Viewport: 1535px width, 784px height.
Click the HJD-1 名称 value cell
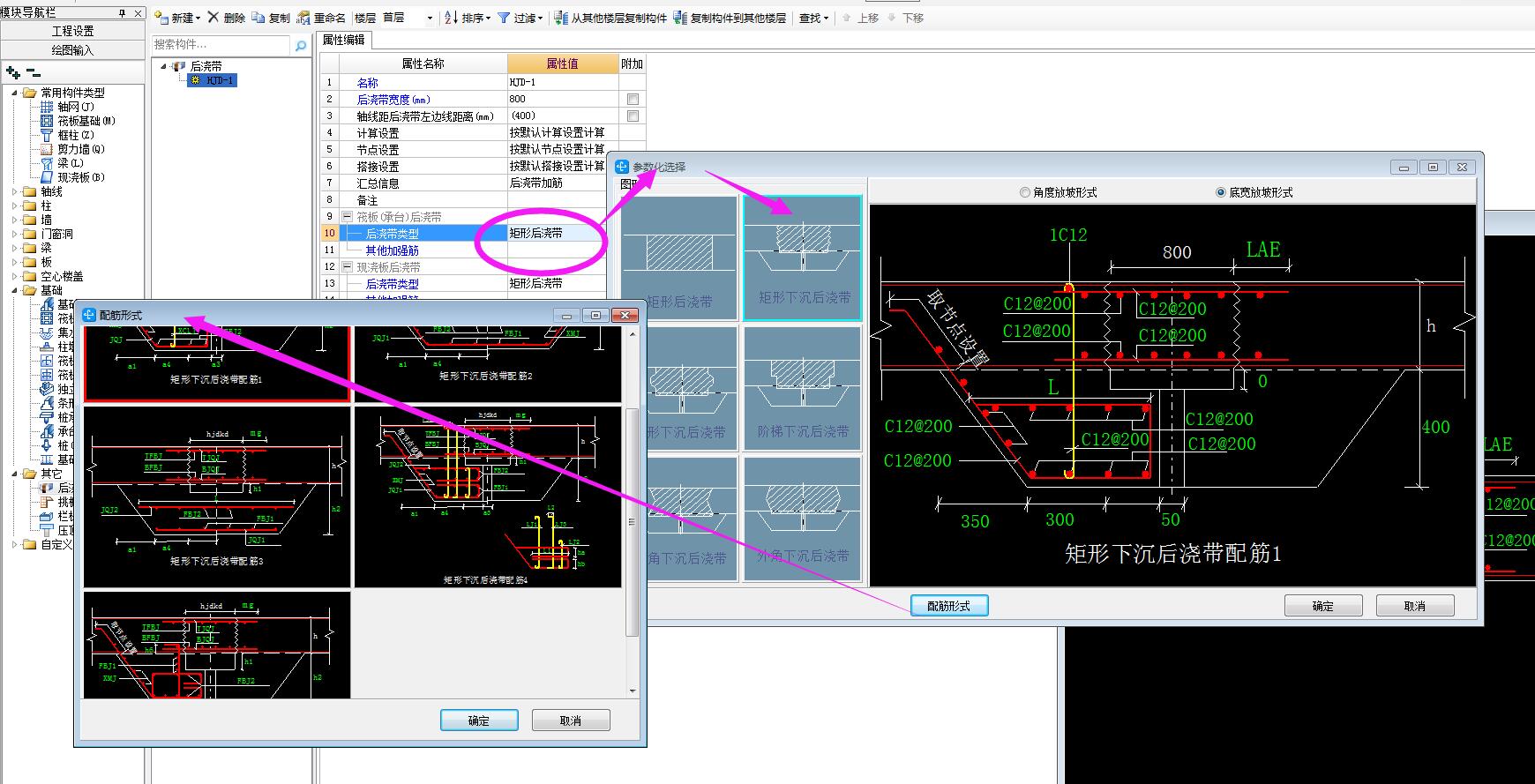(563, 82)
